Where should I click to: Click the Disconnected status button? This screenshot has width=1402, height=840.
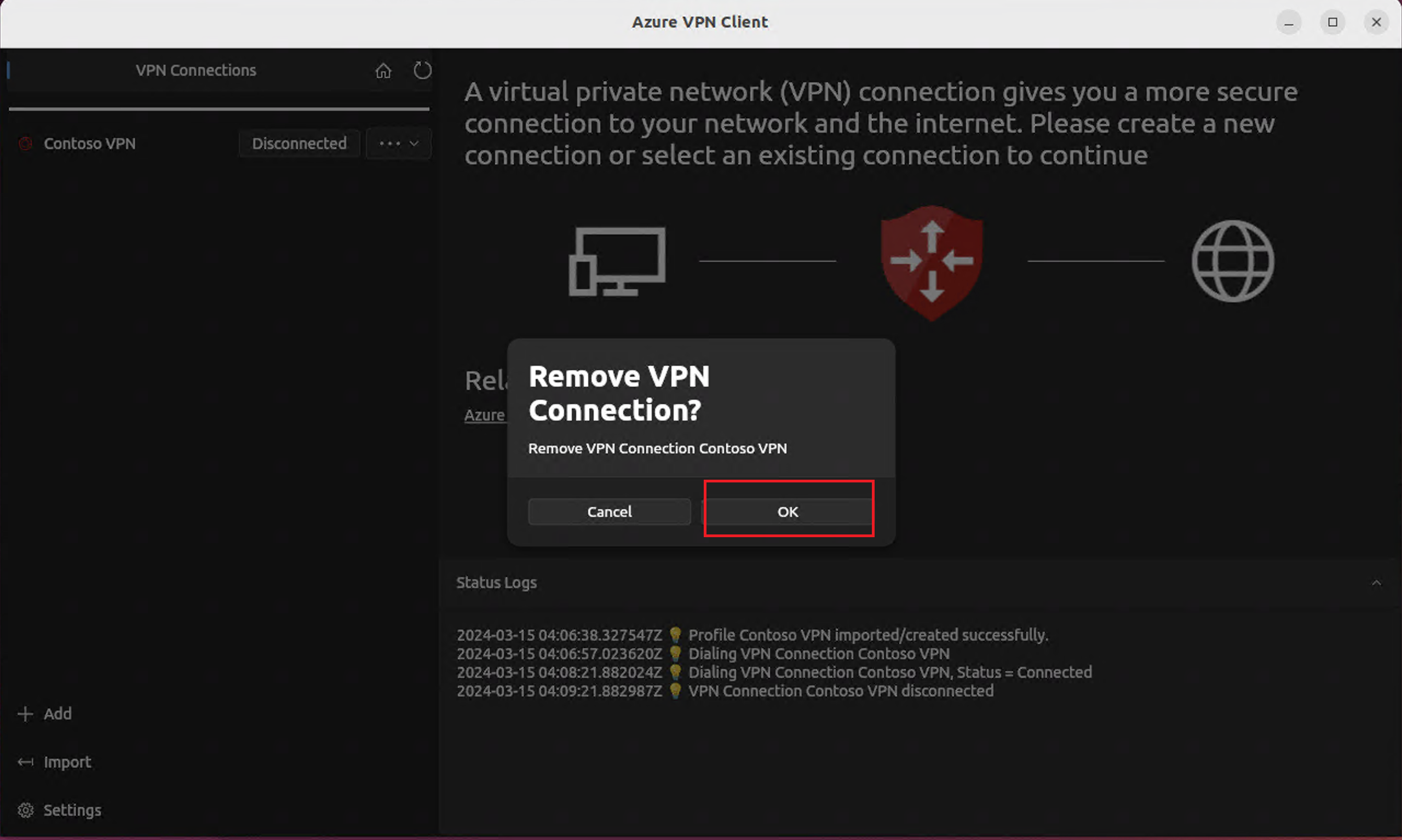[299, 143]
